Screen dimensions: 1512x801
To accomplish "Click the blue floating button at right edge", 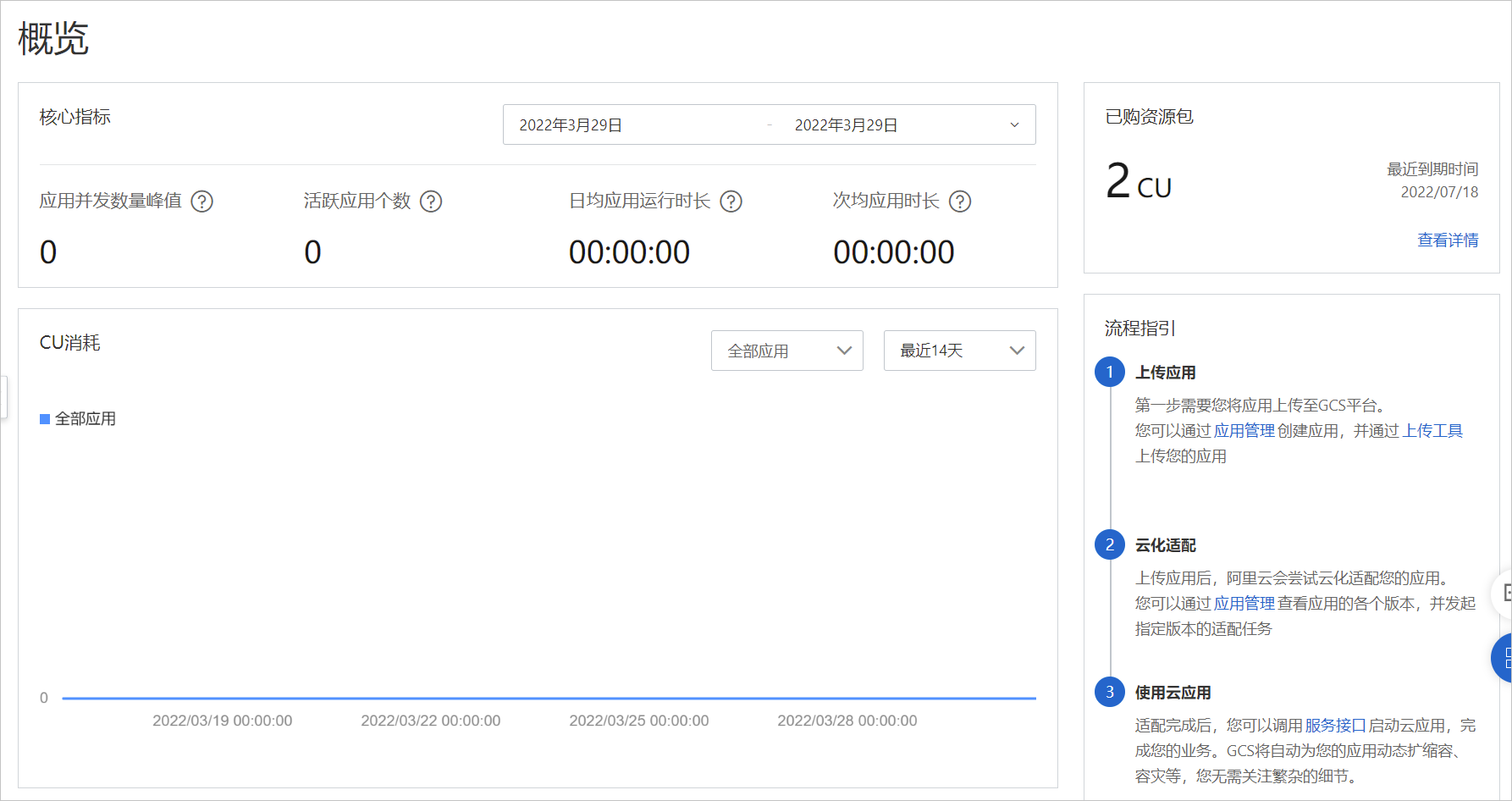I will coord(1502,658).
